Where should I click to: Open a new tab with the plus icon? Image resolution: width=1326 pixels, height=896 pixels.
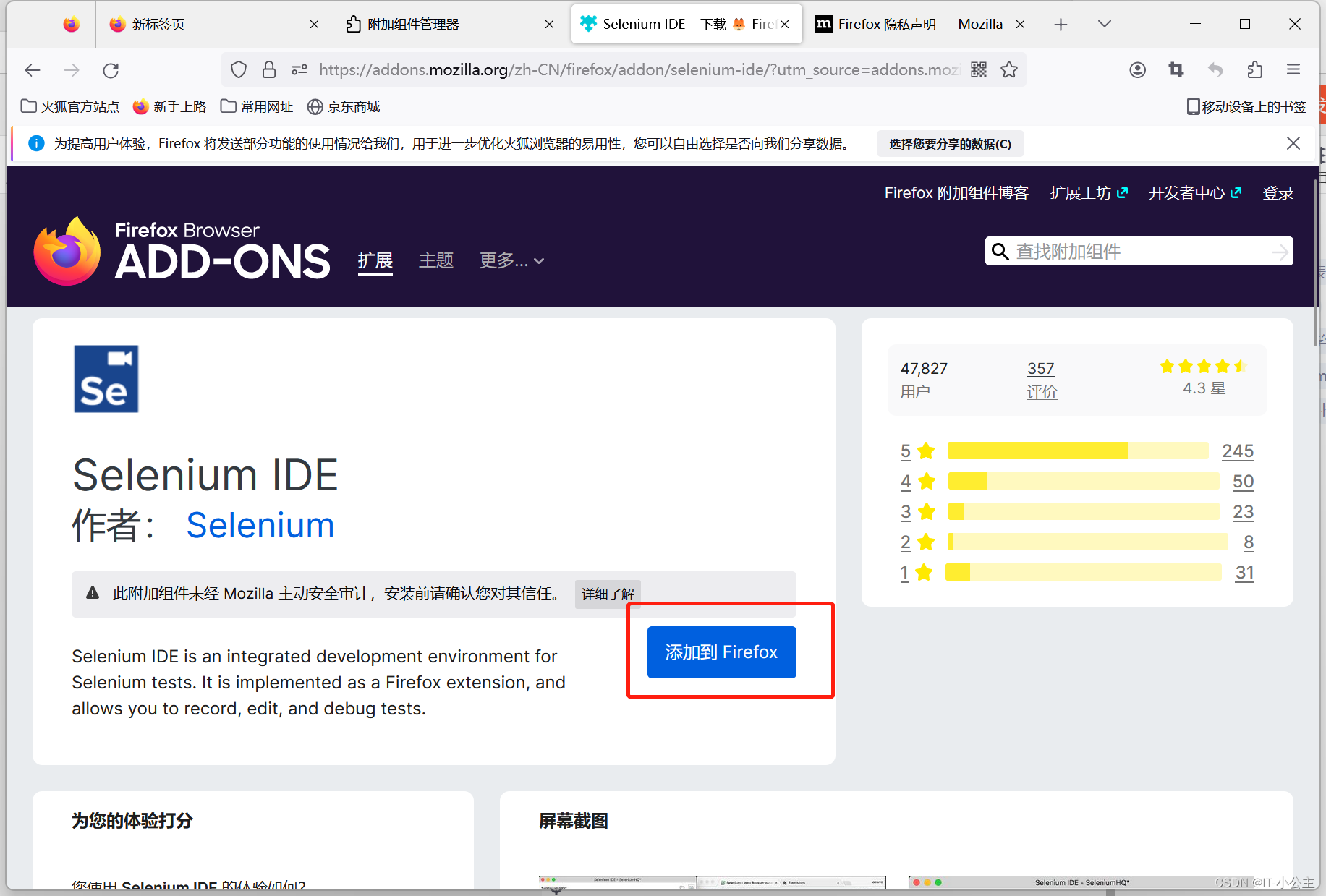[x=1061, y=25]
